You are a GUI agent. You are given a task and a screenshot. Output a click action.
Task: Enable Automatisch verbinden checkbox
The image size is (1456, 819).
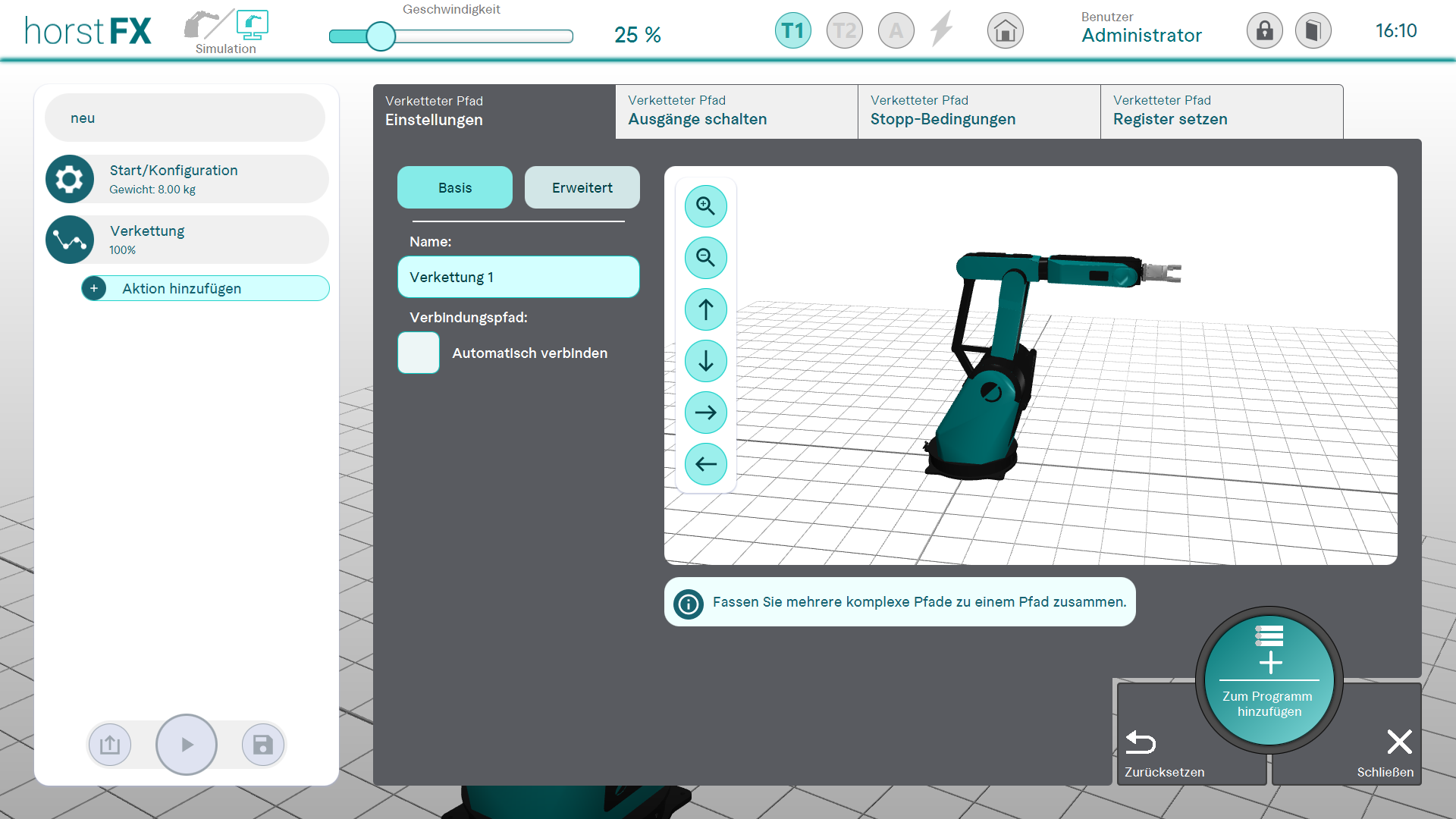click(419, 353)
